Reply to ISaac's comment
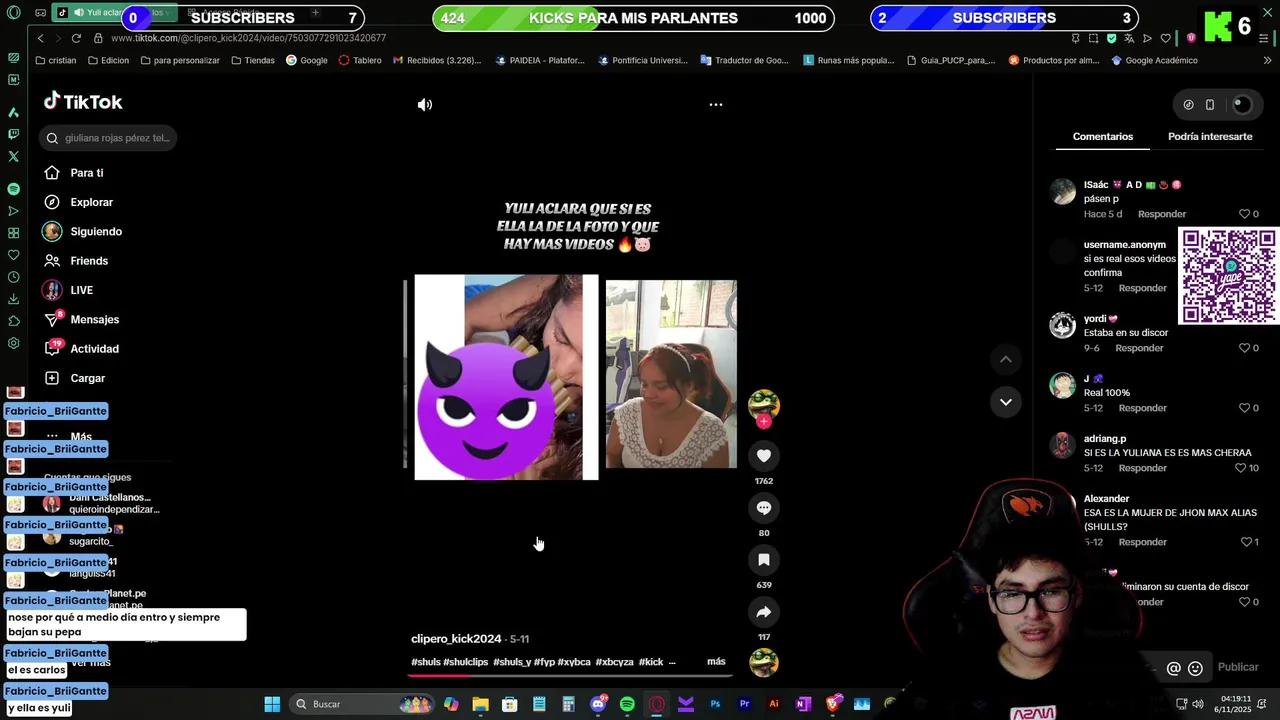 (x=1162, y=214)
